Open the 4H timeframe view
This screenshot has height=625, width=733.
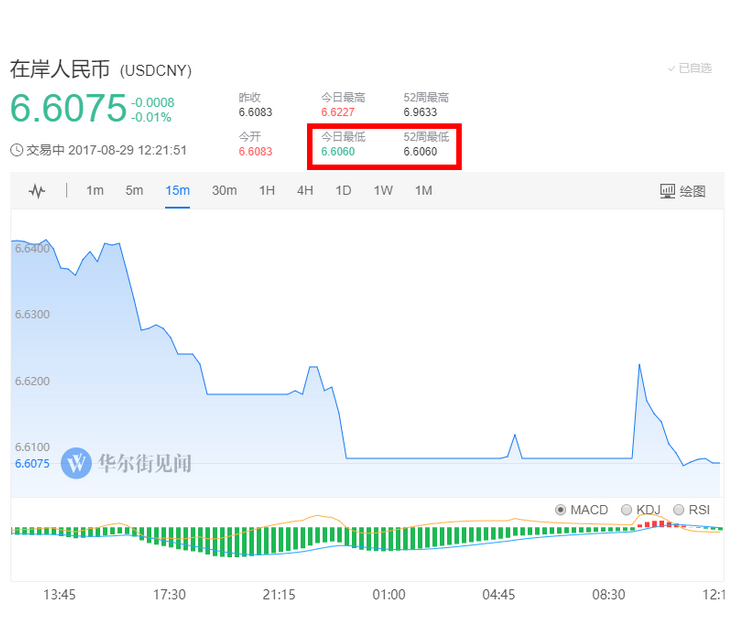click(x=305, y=191)
